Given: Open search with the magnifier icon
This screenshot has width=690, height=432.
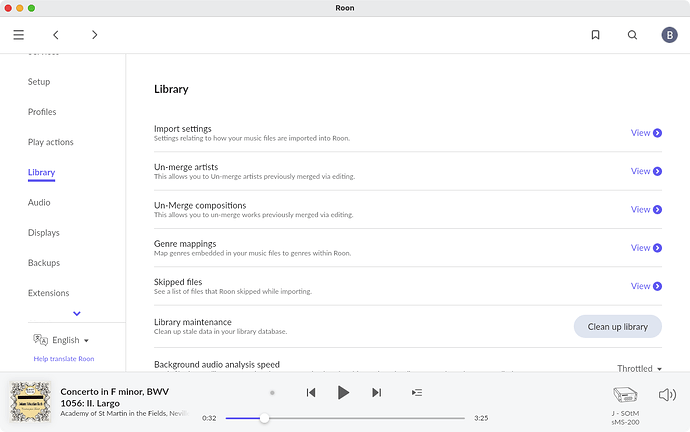Looking at the screenshot, I should pyautogui.click(x=632, y=34).
